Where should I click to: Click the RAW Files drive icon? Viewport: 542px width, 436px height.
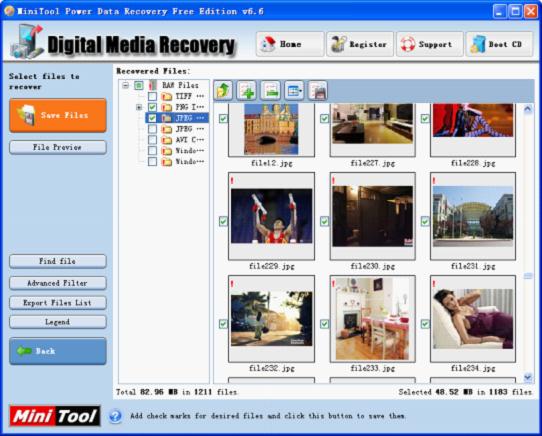[152, 85]
